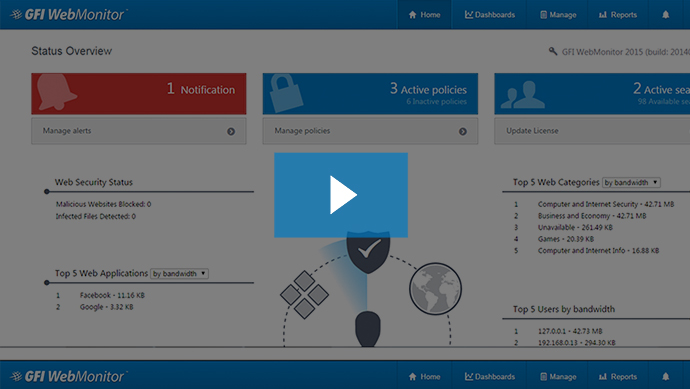The width and height of the screenshot is (690, 389).
Task: Click GFI WebMonitor 2015 build text
Action: [626, 52]
